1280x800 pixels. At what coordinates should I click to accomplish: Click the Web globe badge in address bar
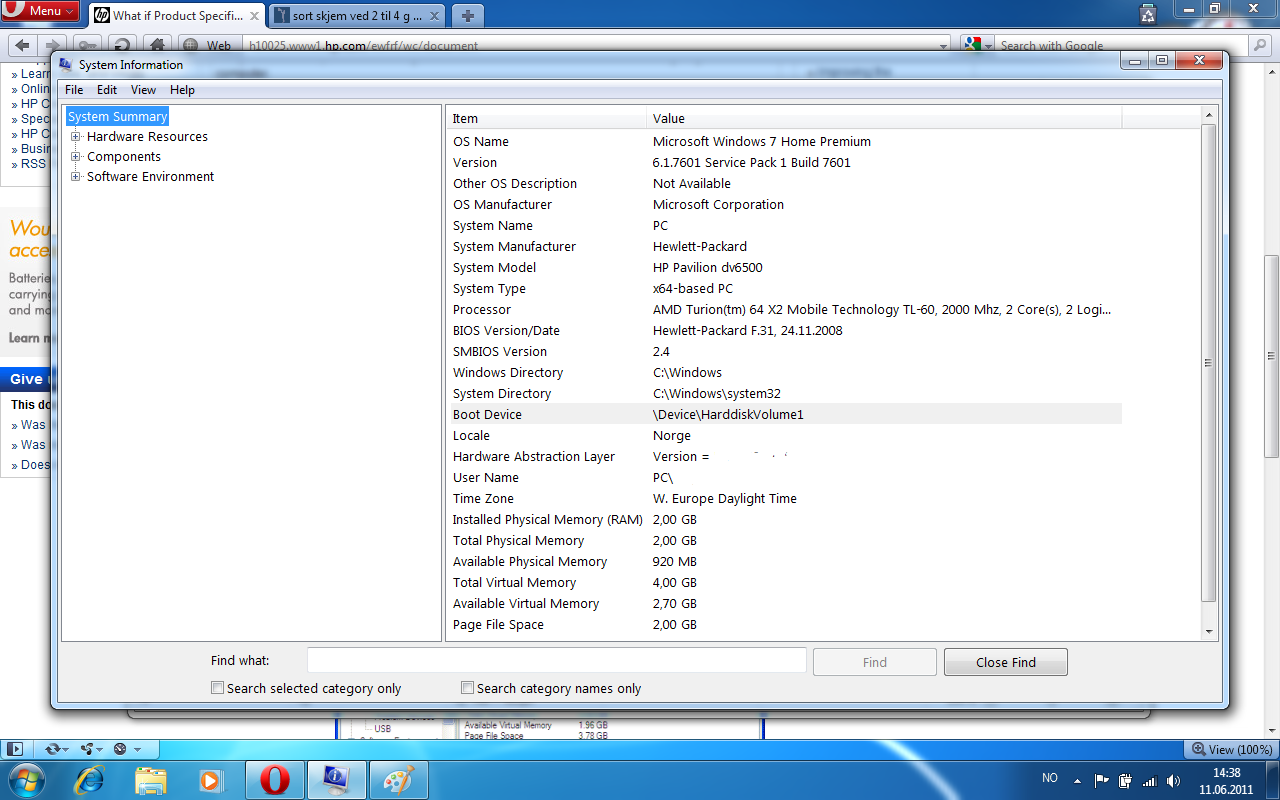(208, 45)
